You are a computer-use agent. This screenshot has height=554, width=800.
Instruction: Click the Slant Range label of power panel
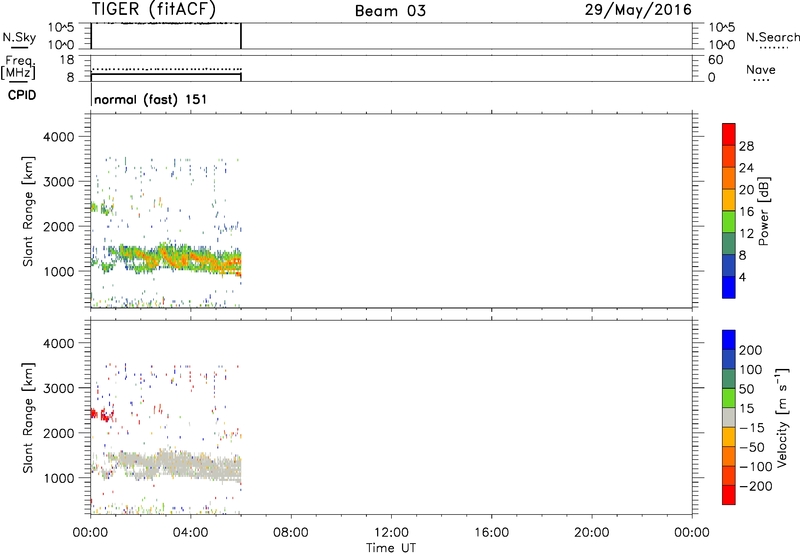(x=28, y=211)
